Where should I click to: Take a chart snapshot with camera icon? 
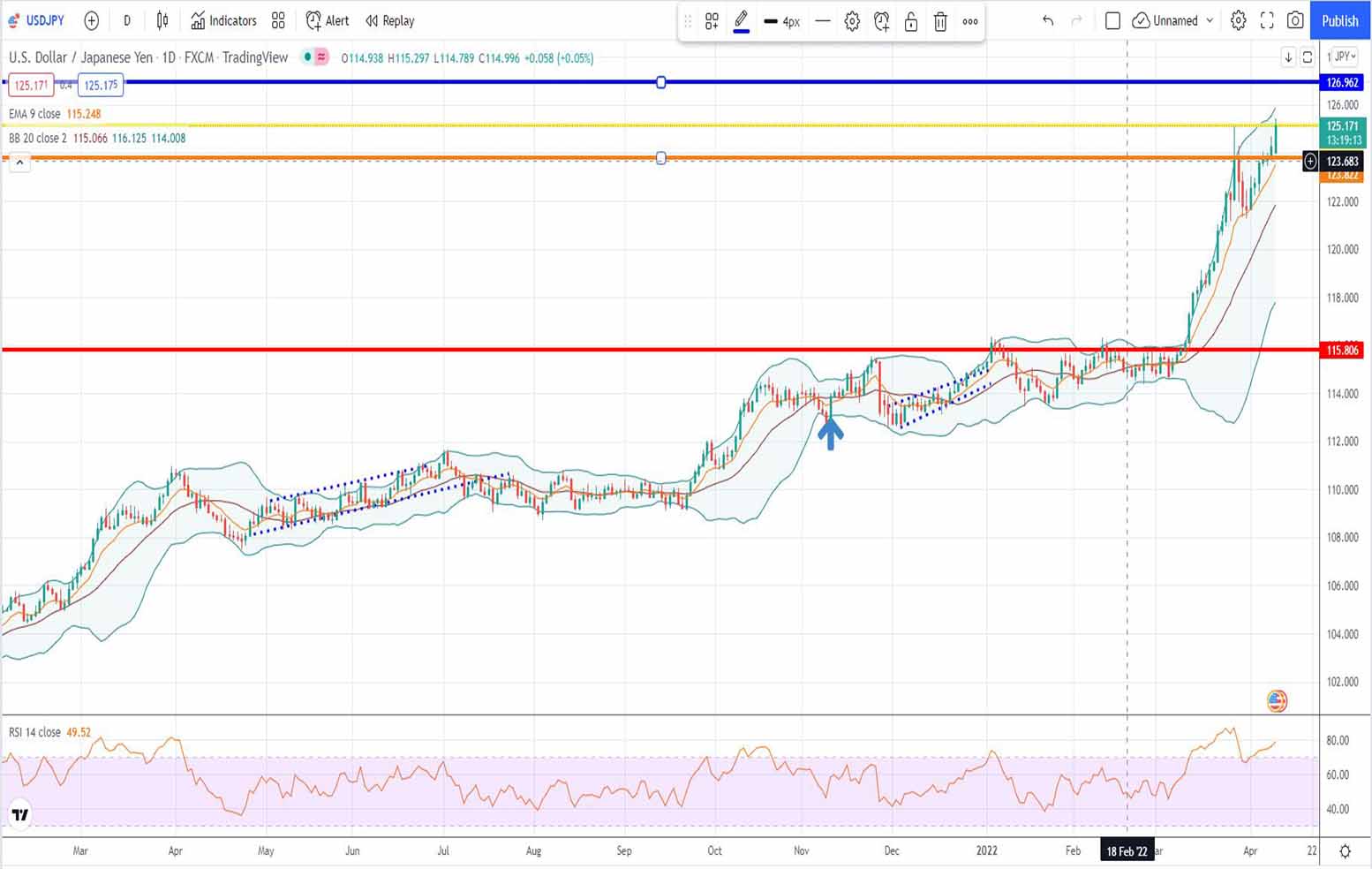click(x=1295, y=20)
